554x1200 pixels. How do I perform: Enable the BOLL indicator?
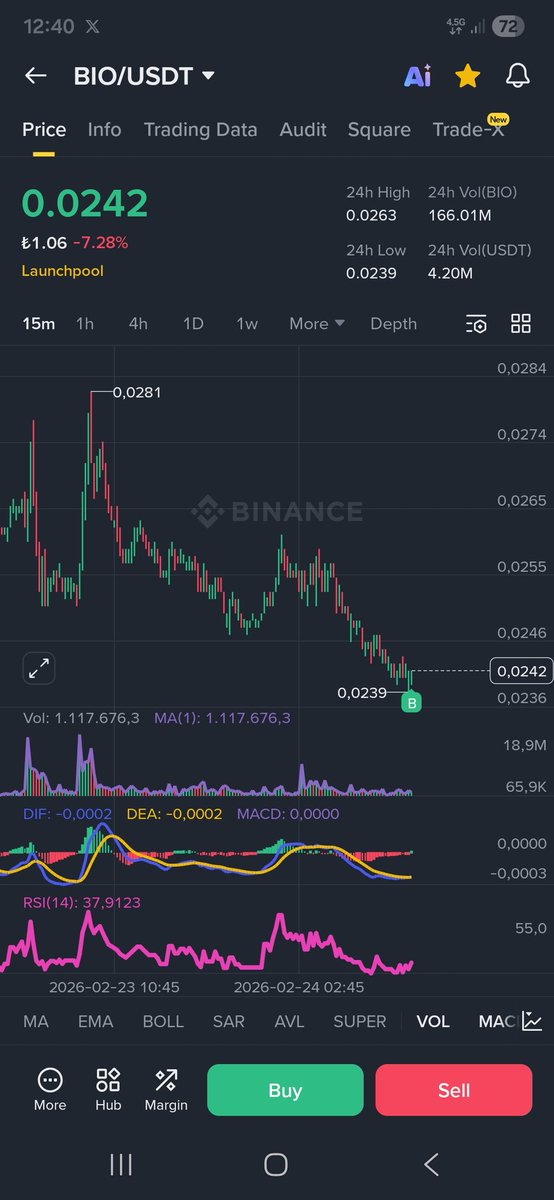(x=163, y=1021)
